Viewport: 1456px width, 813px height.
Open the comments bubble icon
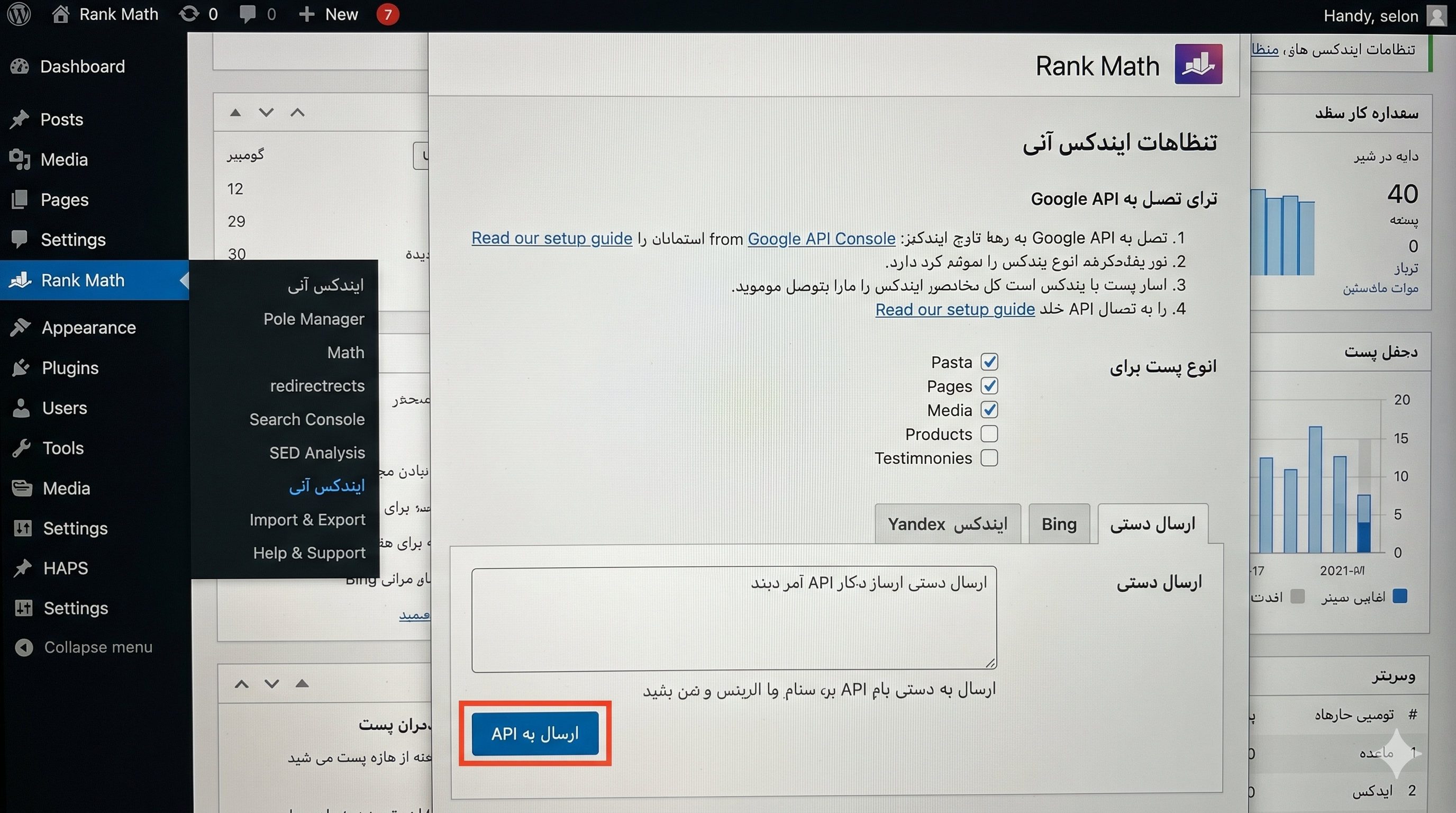pos(247,14)
